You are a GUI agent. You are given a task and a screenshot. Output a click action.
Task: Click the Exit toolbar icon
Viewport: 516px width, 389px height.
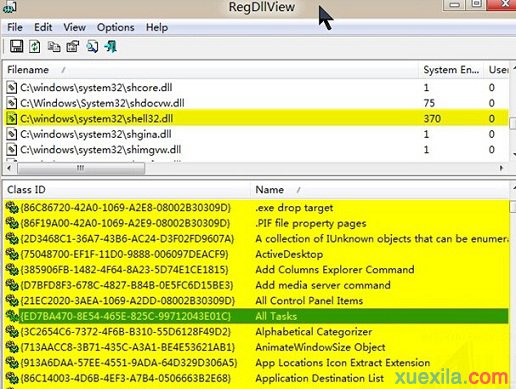tap(111, 46)
